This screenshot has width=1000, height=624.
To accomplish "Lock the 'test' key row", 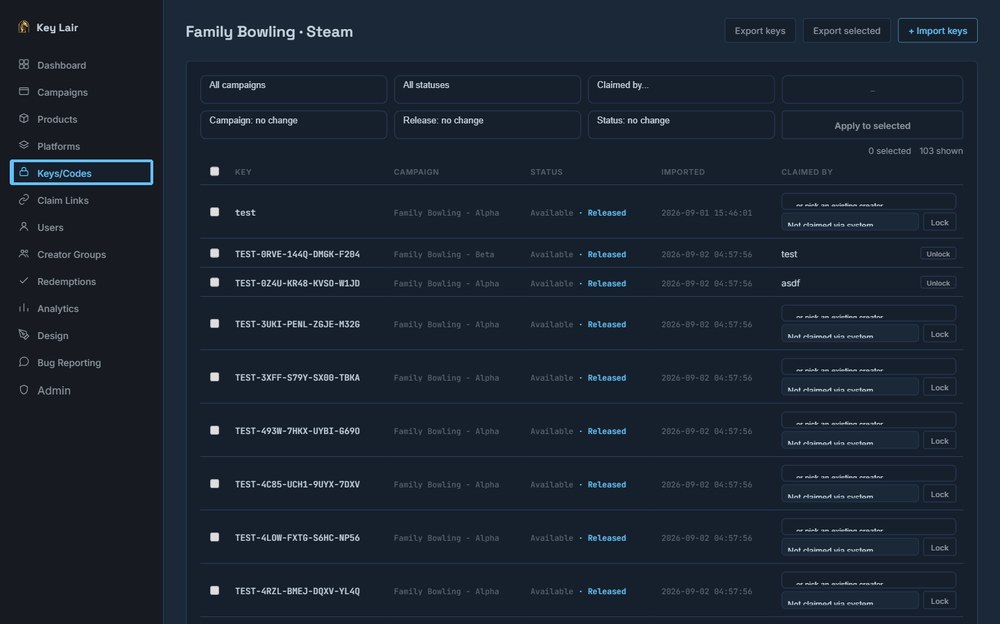I will coord(939,222).
